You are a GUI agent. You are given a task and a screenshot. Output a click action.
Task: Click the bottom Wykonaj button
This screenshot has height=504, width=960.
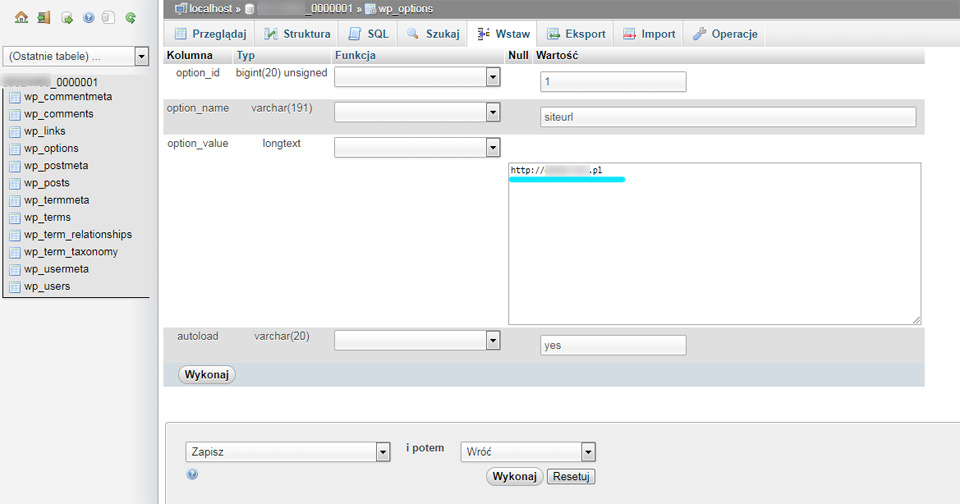point(514,476)
